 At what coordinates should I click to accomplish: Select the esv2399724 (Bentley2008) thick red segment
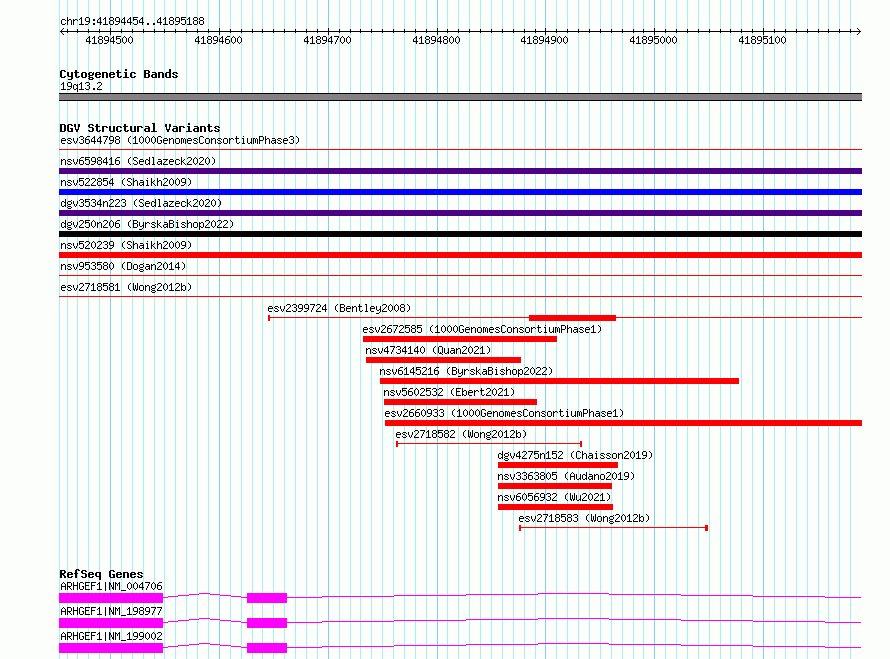(x=572, y=318)
